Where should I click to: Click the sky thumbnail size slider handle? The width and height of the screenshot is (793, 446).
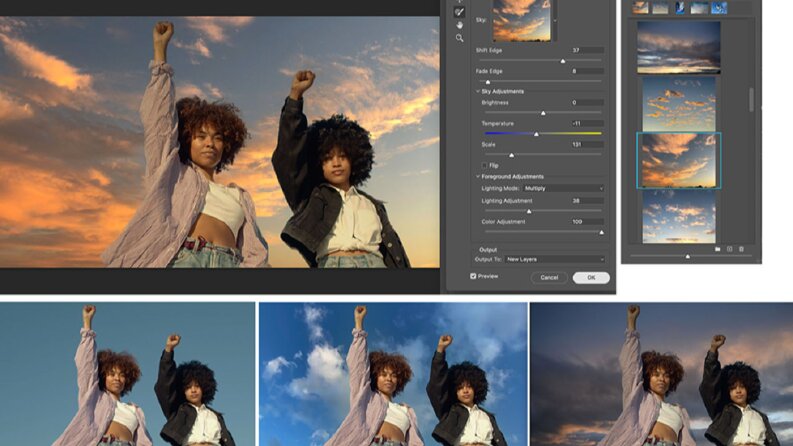pos(687,256)
